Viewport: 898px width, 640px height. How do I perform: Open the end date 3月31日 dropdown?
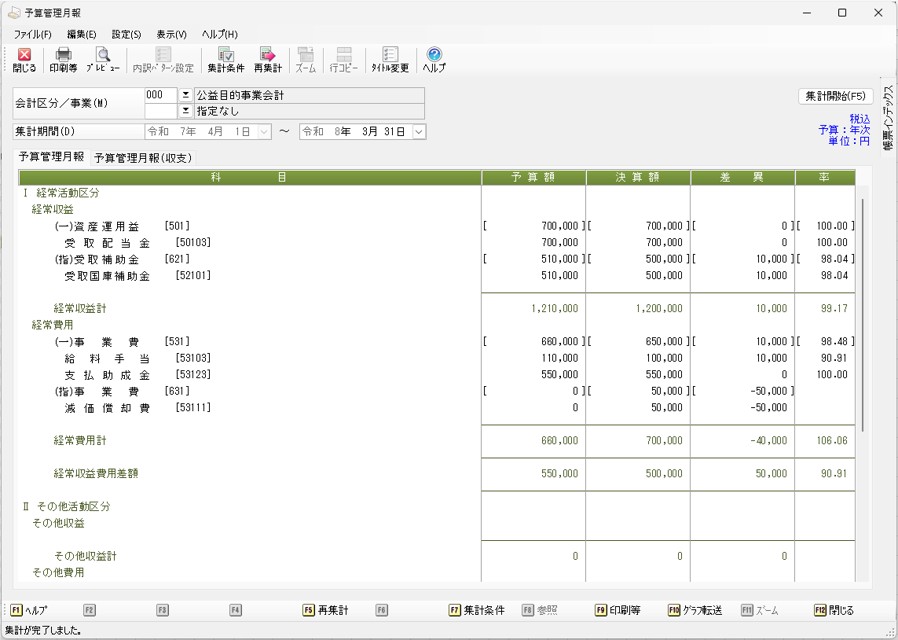pyautogui.click(x=418, y=132)
